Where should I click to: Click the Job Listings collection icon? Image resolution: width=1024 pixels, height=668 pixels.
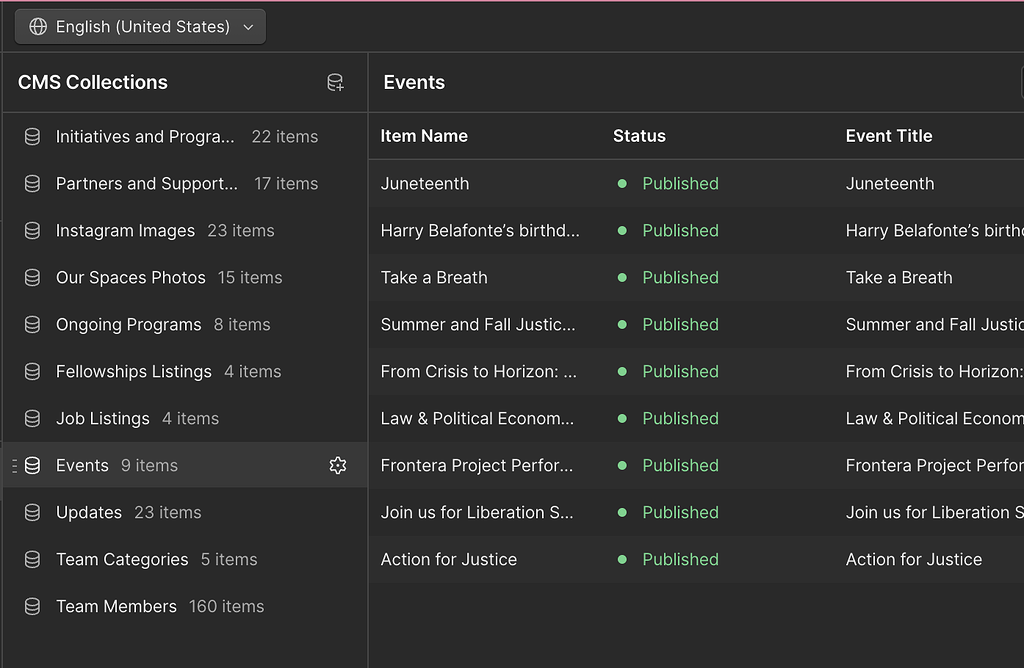click(31, 418)
